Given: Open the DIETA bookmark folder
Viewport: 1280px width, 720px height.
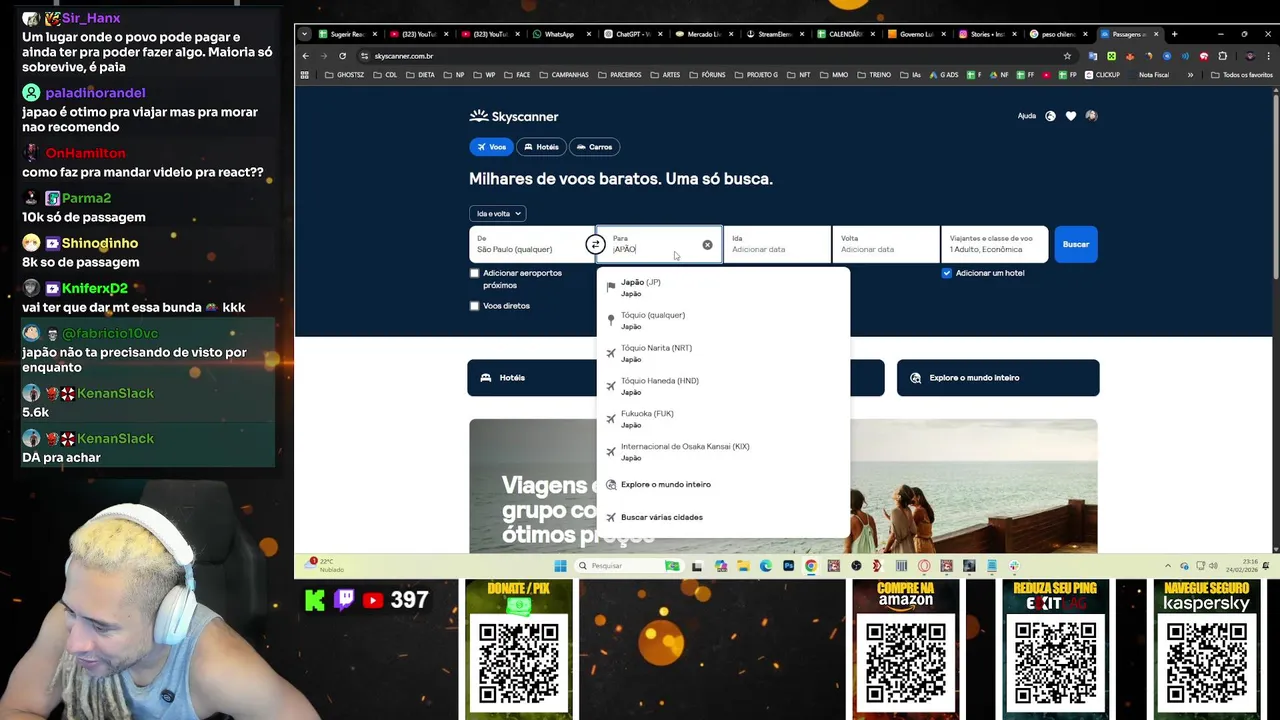Looking at the screenshot, I should [x=420, y=75].
